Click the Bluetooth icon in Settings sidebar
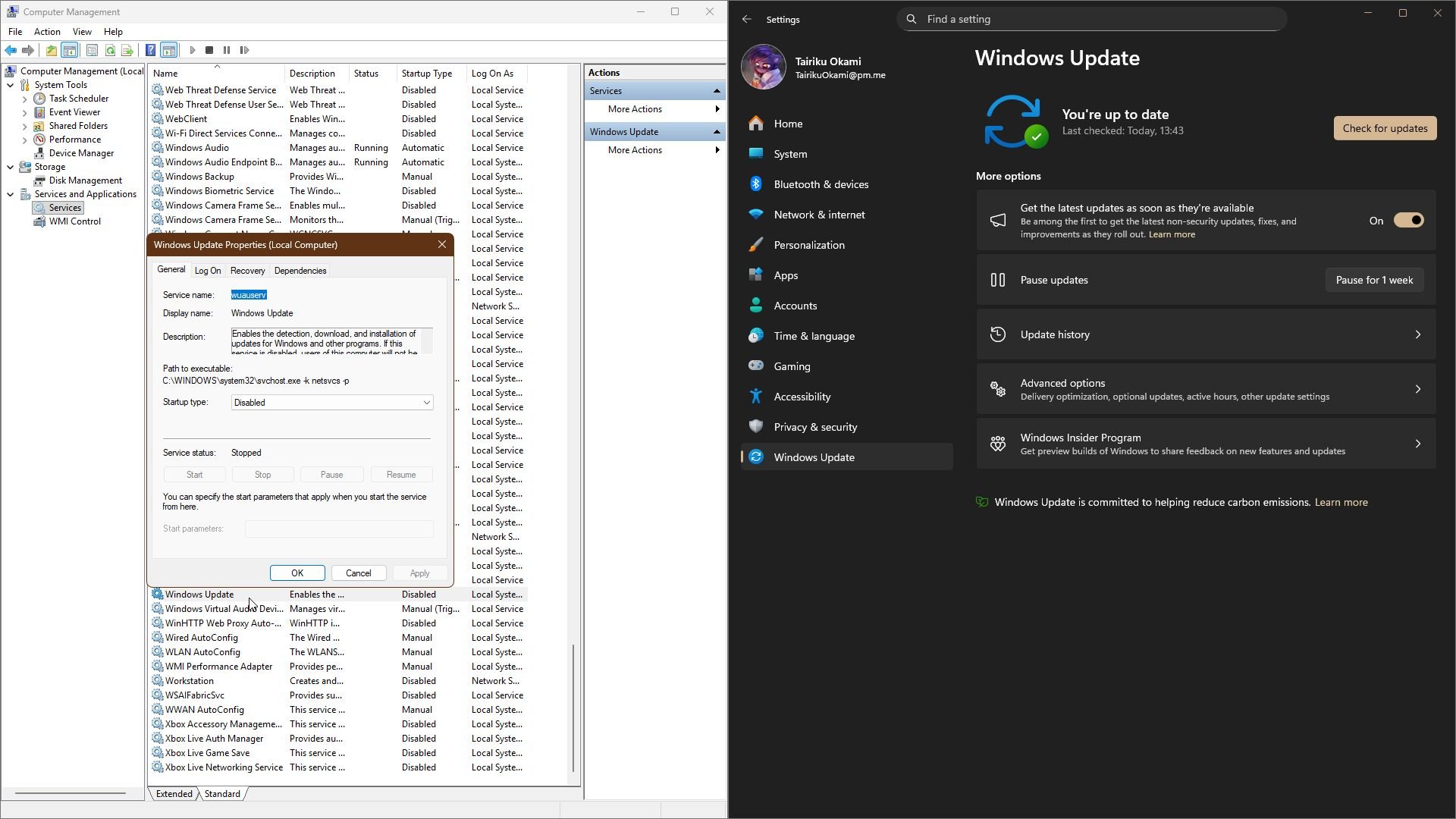 pyautogui.click(x=756, y=184)
